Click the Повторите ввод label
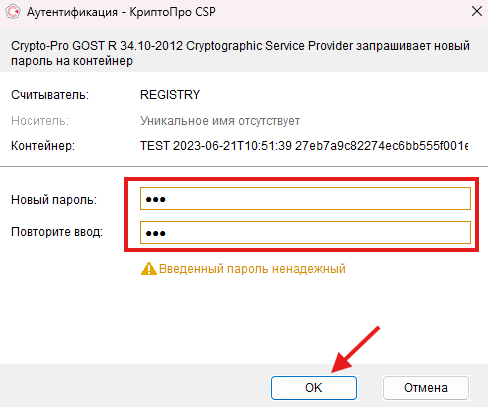 pyautogui.click(x=57, y=232)
